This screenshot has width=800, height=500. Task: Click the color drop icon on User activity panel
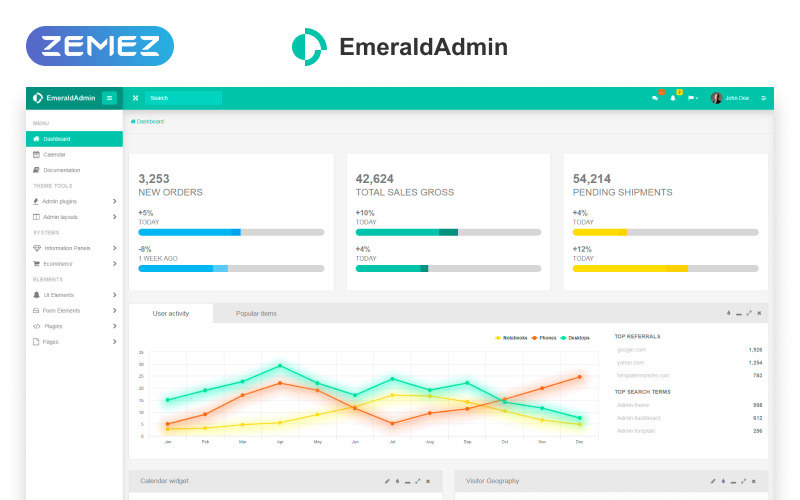(729, 313)
